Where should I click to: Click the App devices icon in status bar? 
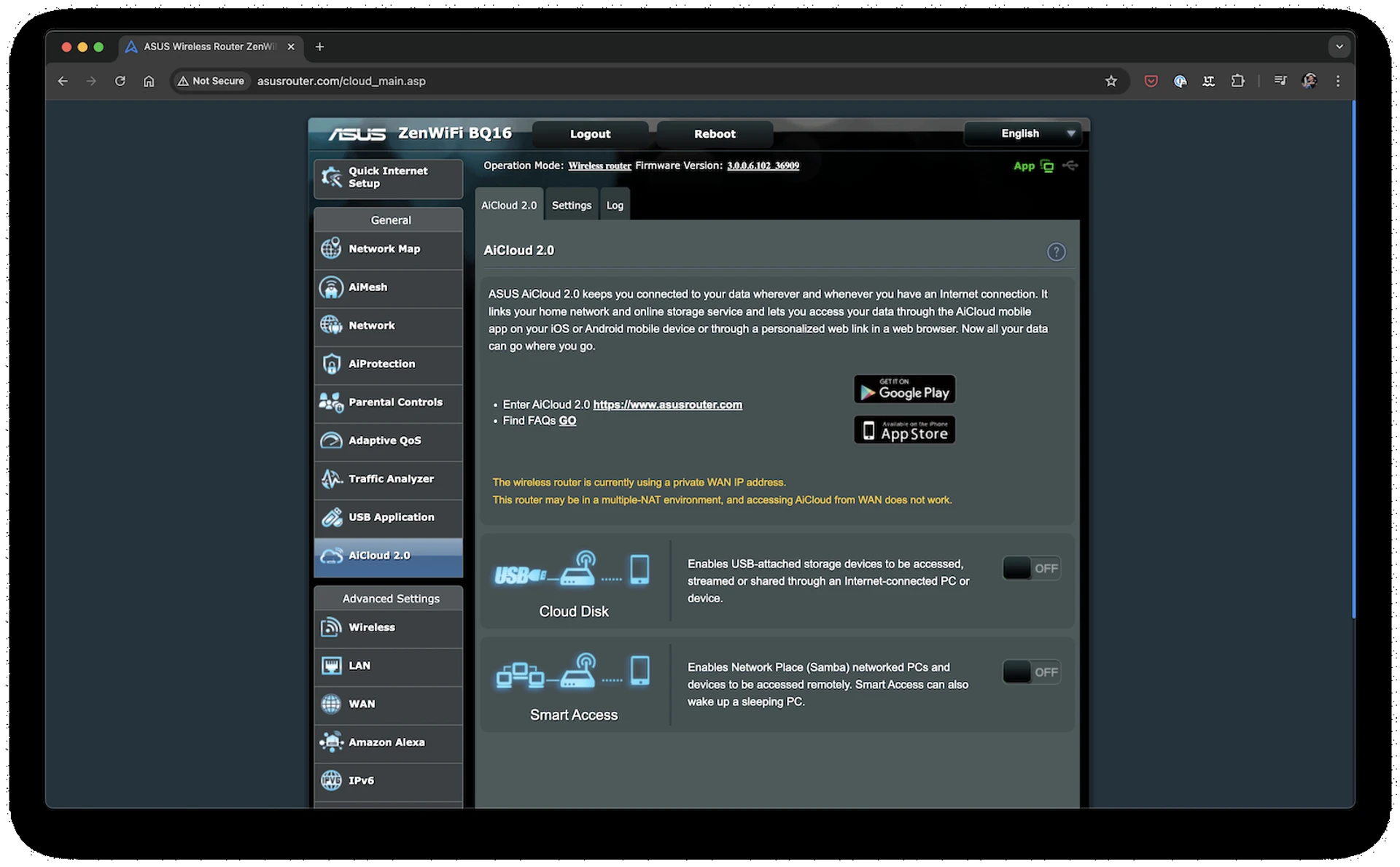[1047, 166]
